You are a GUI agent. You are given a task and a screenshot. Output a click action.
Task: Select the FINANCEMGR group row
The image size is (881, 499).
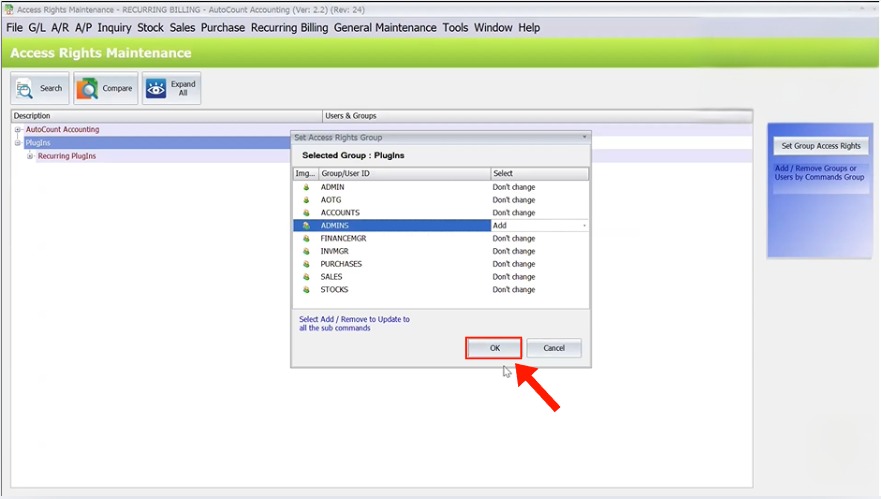point(441,238)
